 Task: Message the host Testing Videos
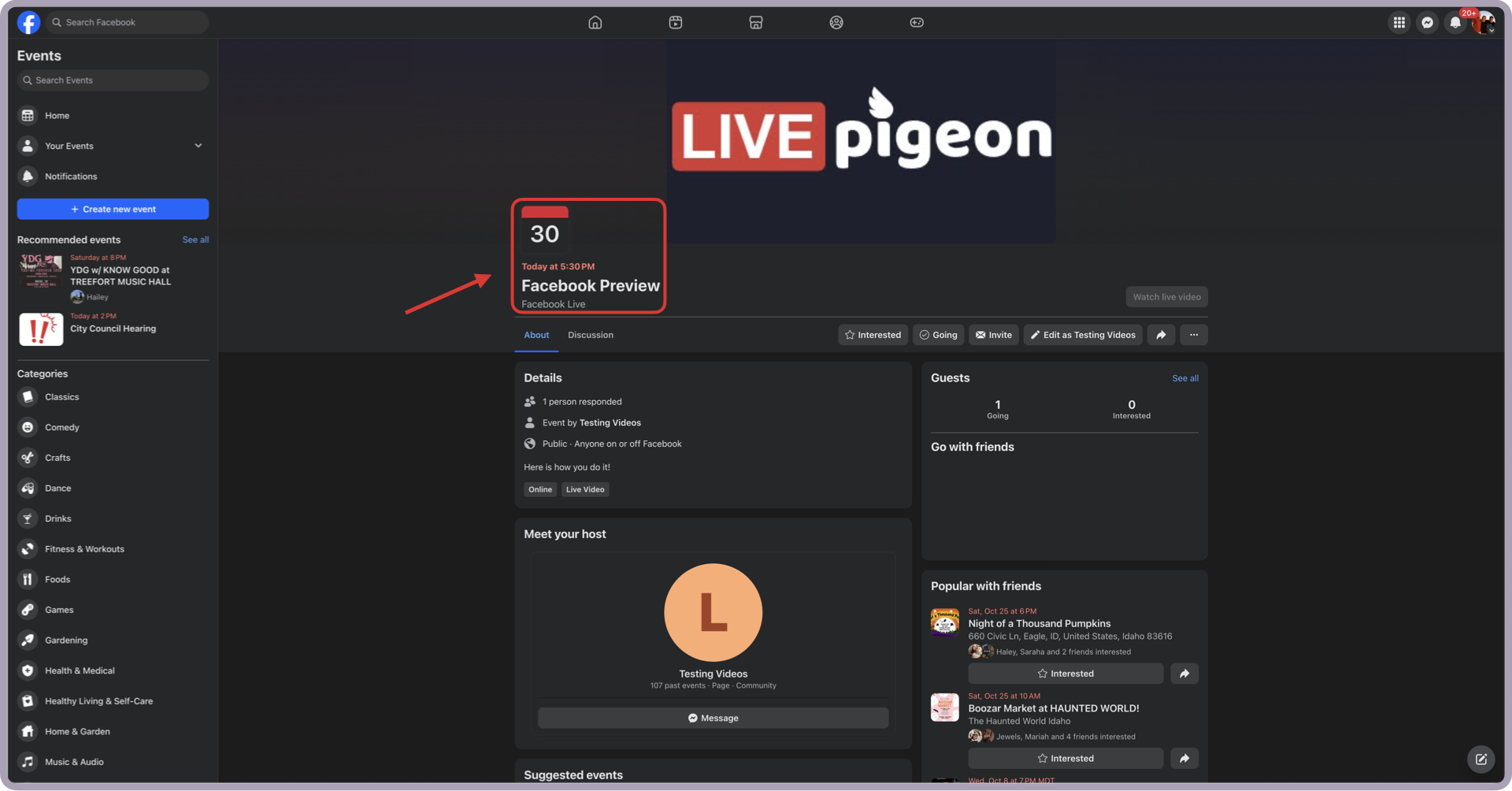click(x=713, y=718)
